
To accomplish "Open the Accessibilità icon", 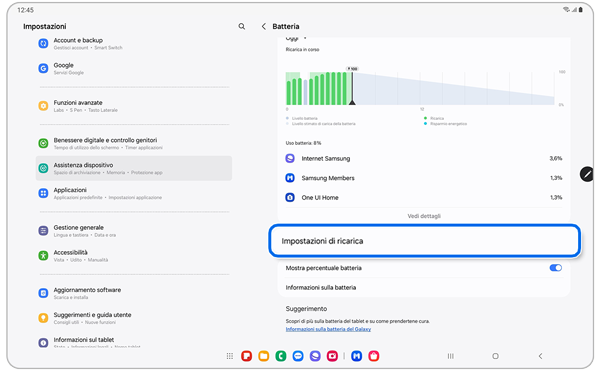I will pos(43,255).
